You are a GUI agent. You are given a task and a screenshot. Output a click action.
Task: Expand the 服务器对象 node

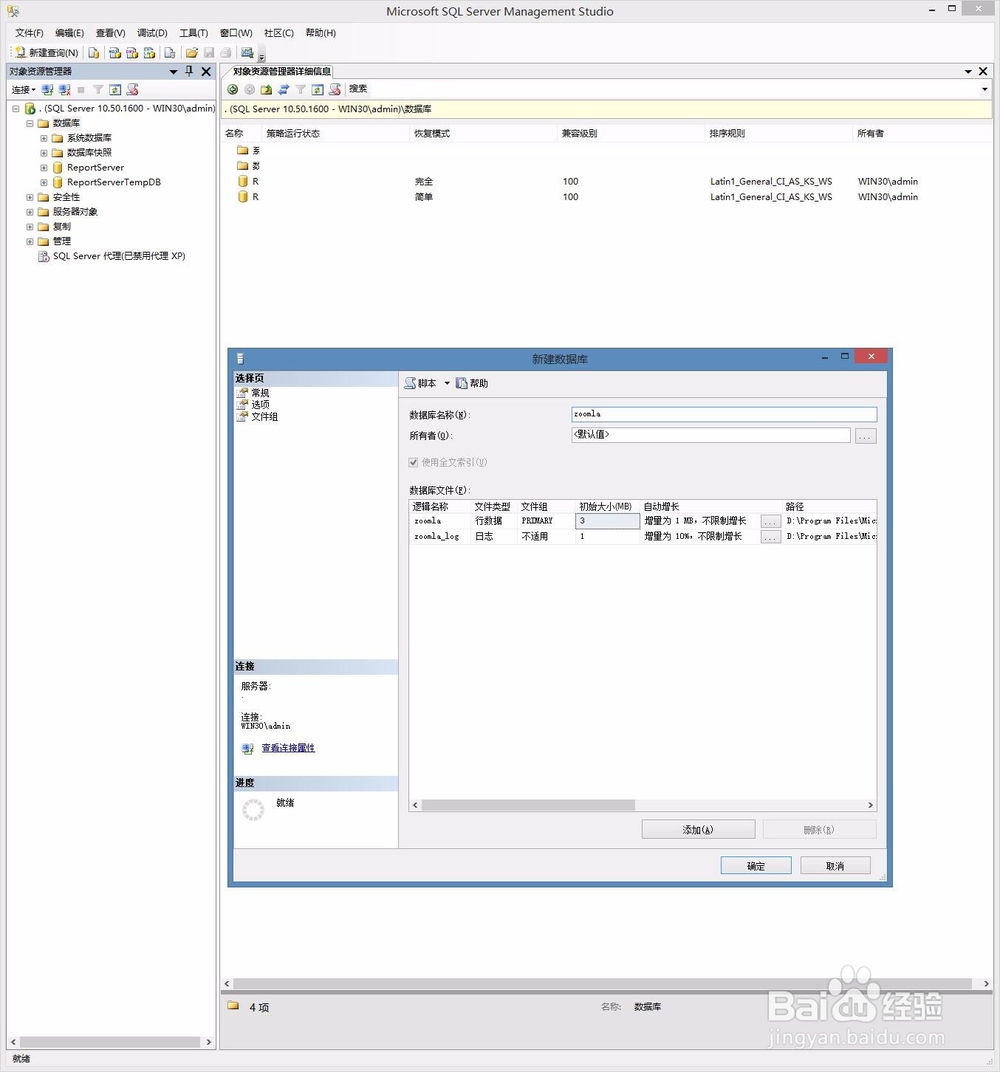29,212
